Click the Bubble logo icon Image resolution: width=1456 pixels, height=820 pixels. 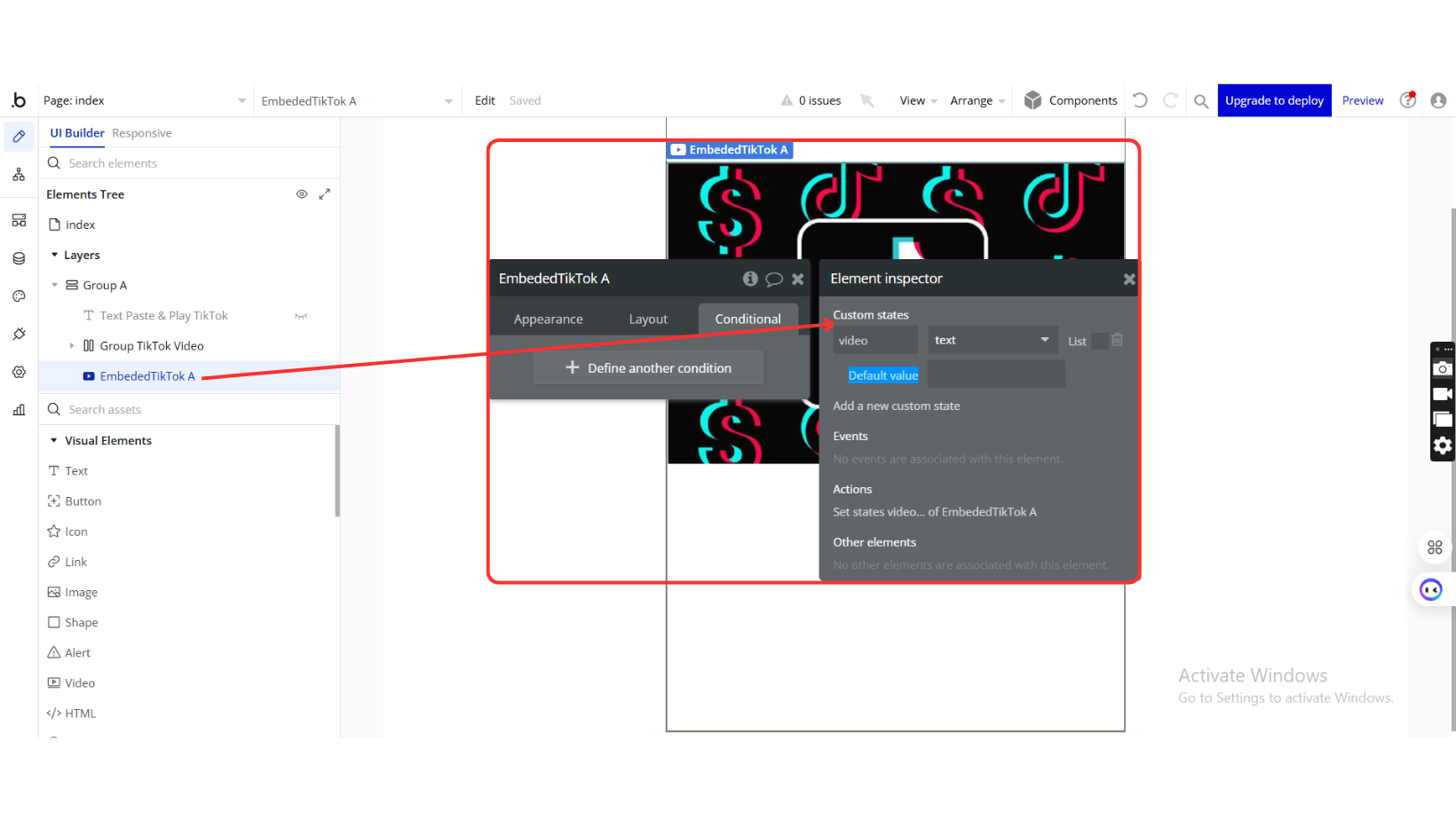[x=19, y=100]
